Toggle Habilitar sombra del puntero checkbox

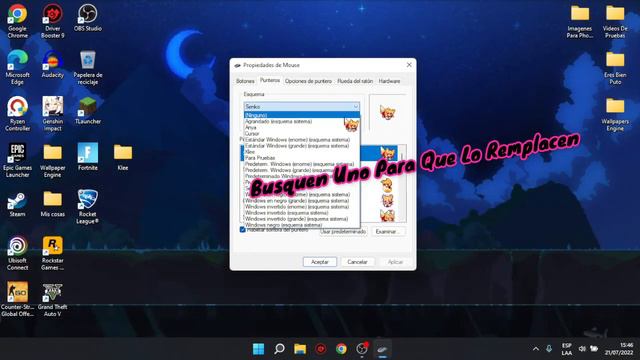tap(242, 230)
